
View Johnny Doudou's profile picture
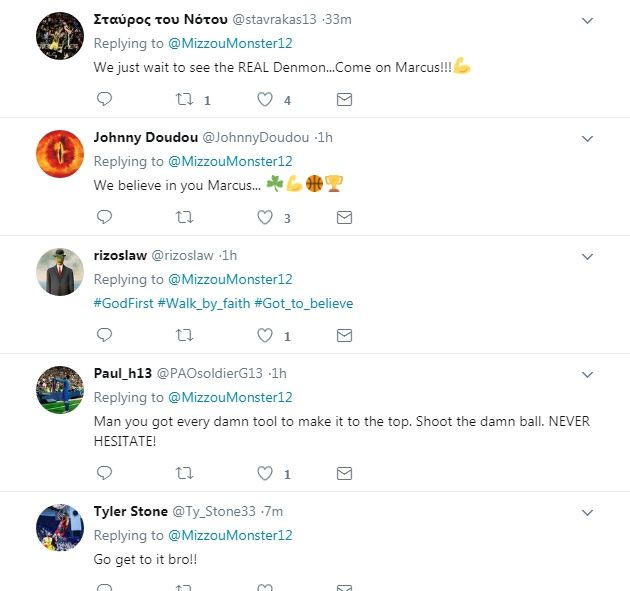pyautogui.click(x=60, y=154)
